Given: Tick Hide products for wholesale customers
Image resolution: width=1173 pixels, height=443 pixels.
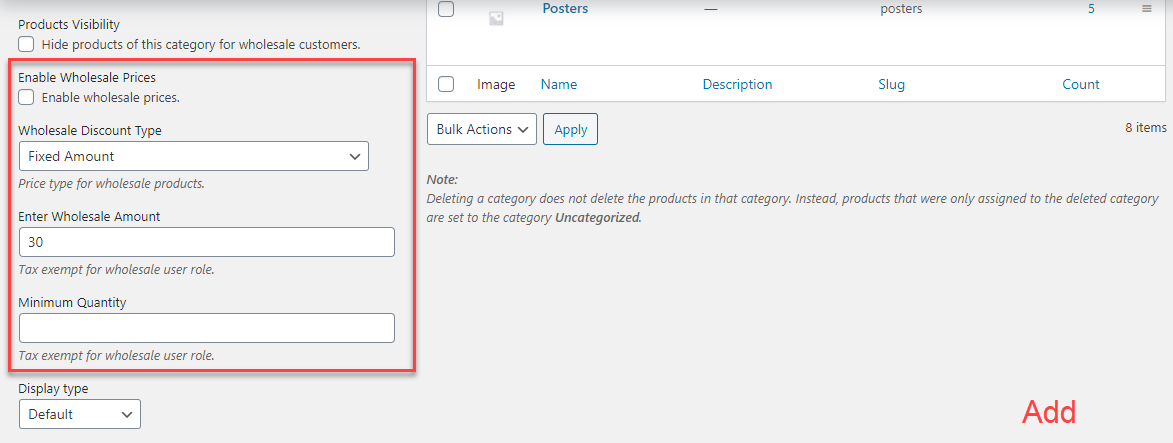Looking at the screenshot, I should [26, 44].
